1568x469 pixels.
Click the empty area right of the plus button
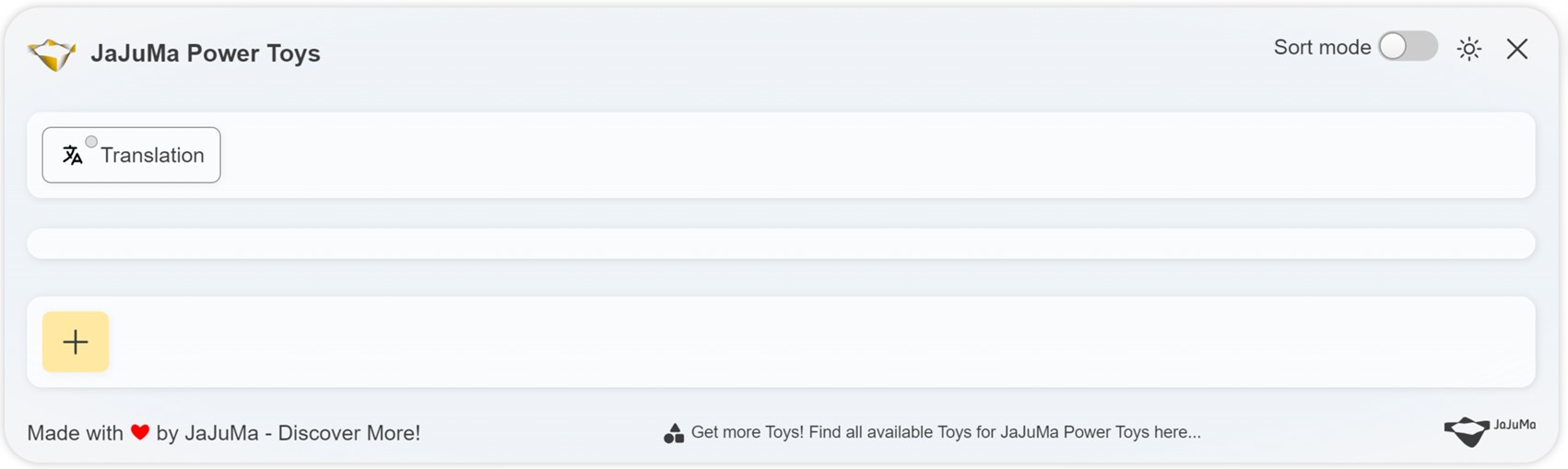(820, 342)
